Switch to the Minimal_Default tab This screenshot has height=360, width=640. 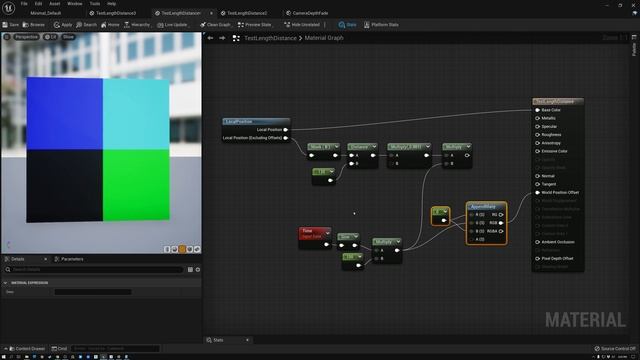(46, 13)
